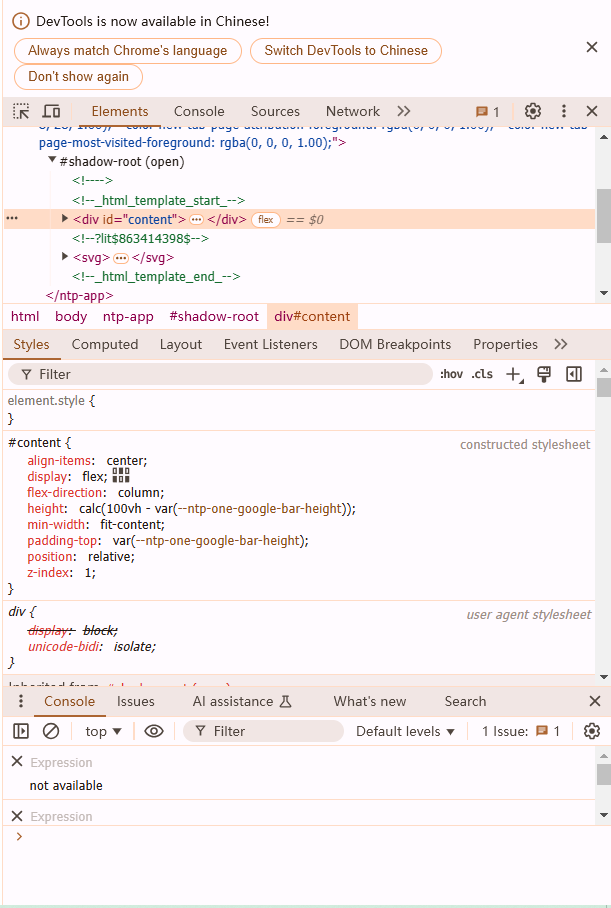
Task: Select the Styles tab
Action: 31,345
